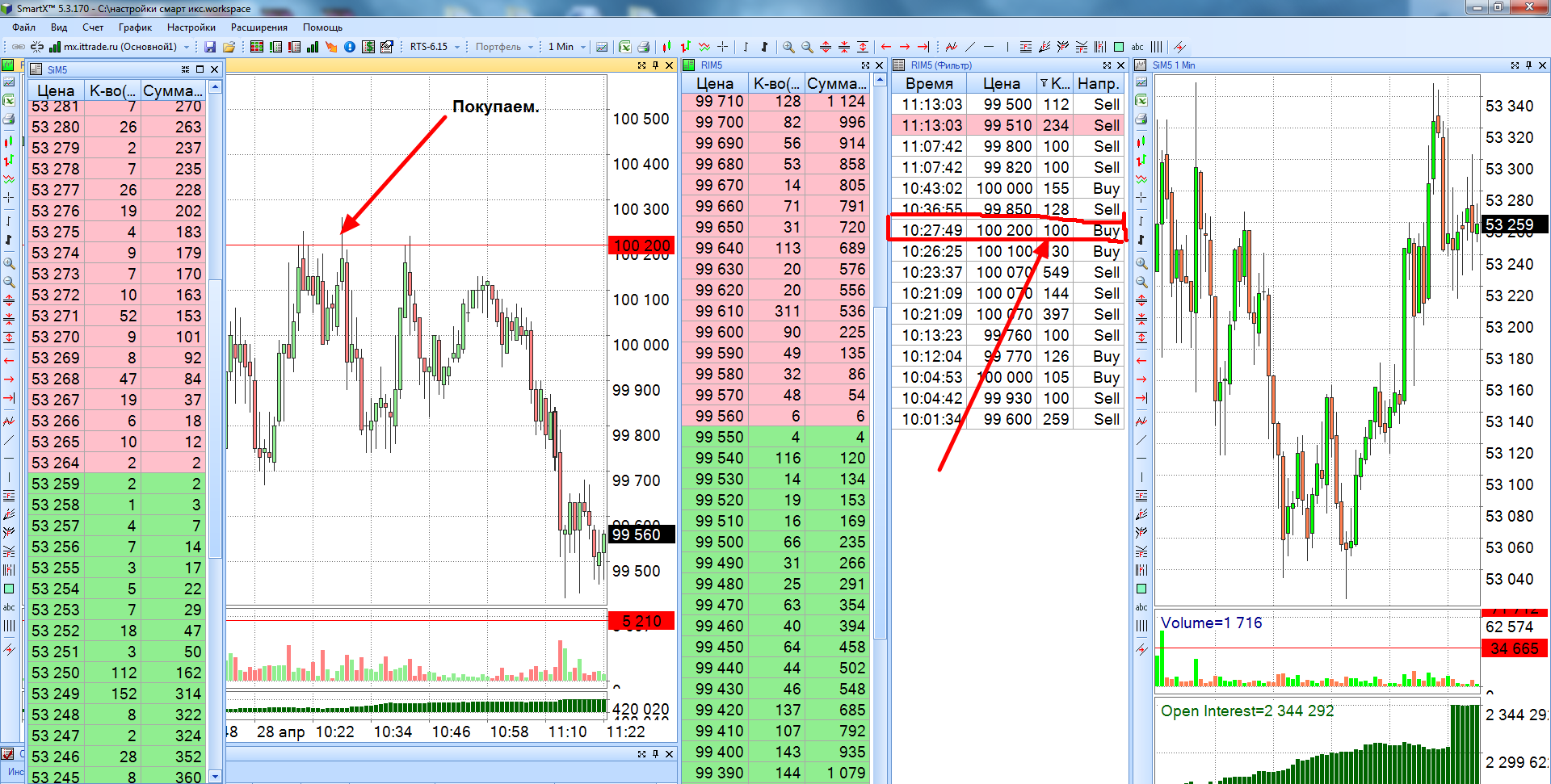1551x784 pixels.
Task: Open the filter on the К... column header
Action: pyautogui.click(x=1045, y=83)
